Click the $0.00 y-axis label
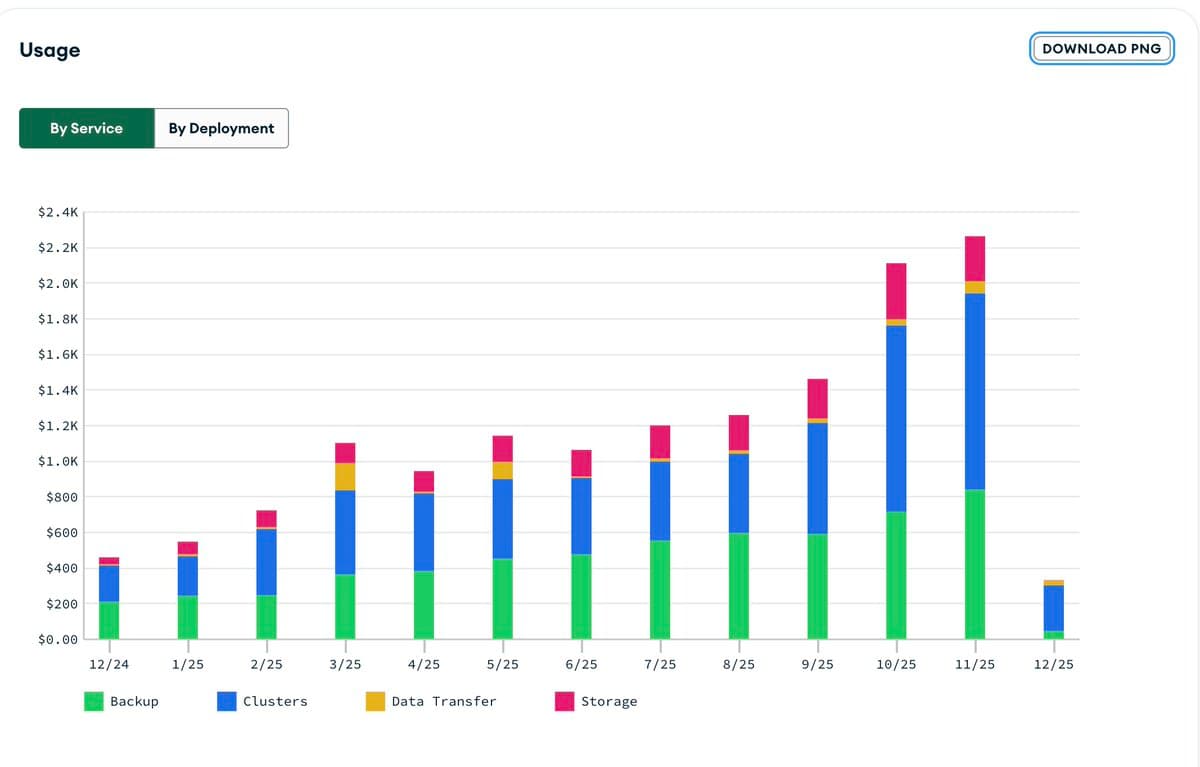This screenshot has width=1200, height=767. point(57,639)
